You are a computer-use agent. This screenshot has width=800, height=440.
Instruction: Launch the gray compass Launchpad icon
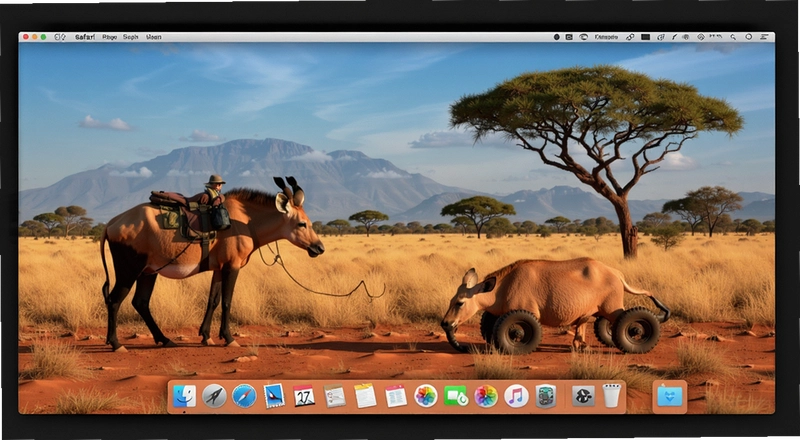point(214,396)
